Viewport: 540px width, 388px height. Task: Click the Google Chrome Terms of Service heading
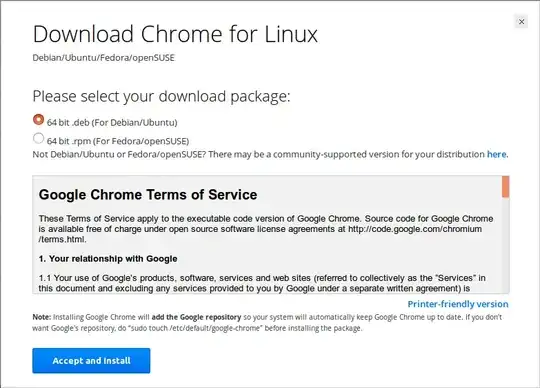click(148, 195)
